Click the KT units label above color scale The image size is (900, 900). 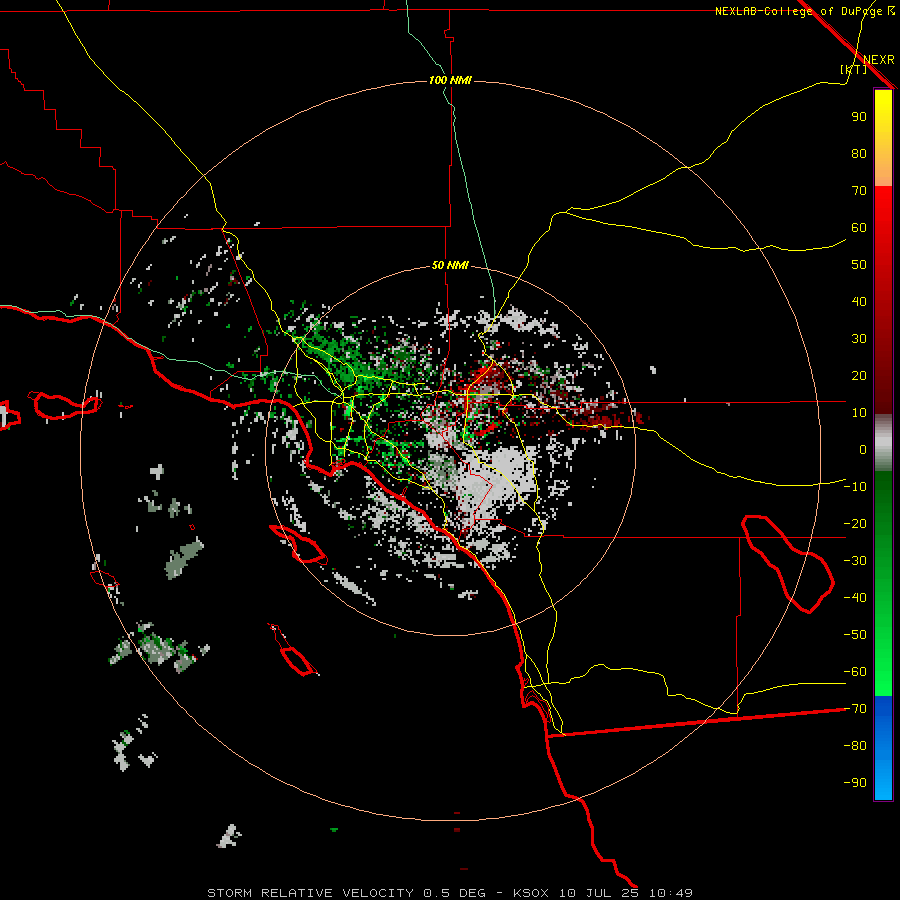pyautogui.click(x=854, y=69)
